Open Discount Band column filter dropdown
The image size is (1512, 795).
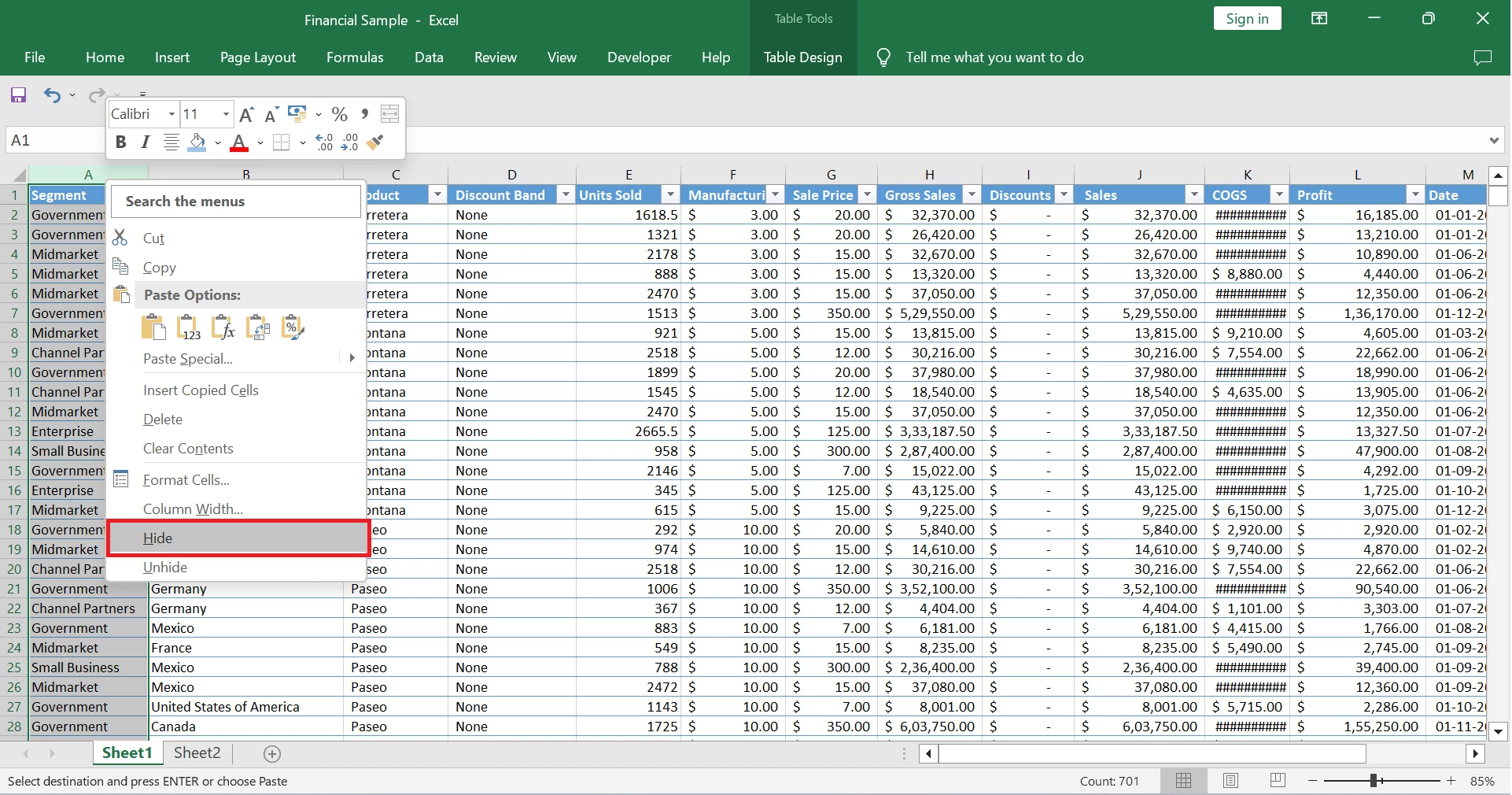(565, 195)
